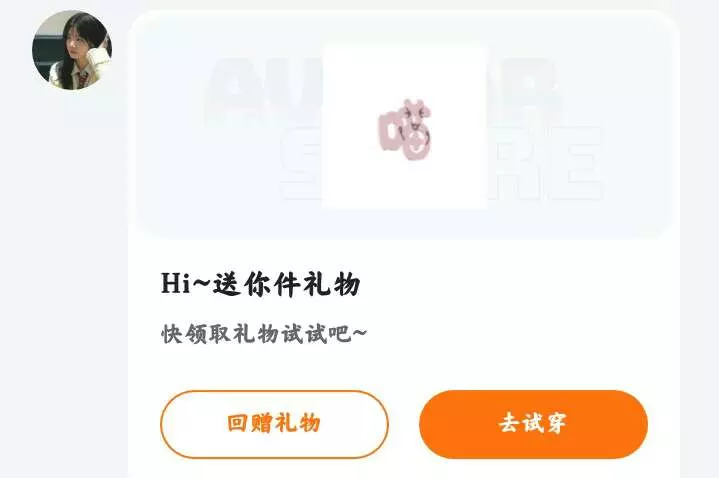Click the 快领取礼物试试吧~ subtitle text

click(x=264, y=333)
